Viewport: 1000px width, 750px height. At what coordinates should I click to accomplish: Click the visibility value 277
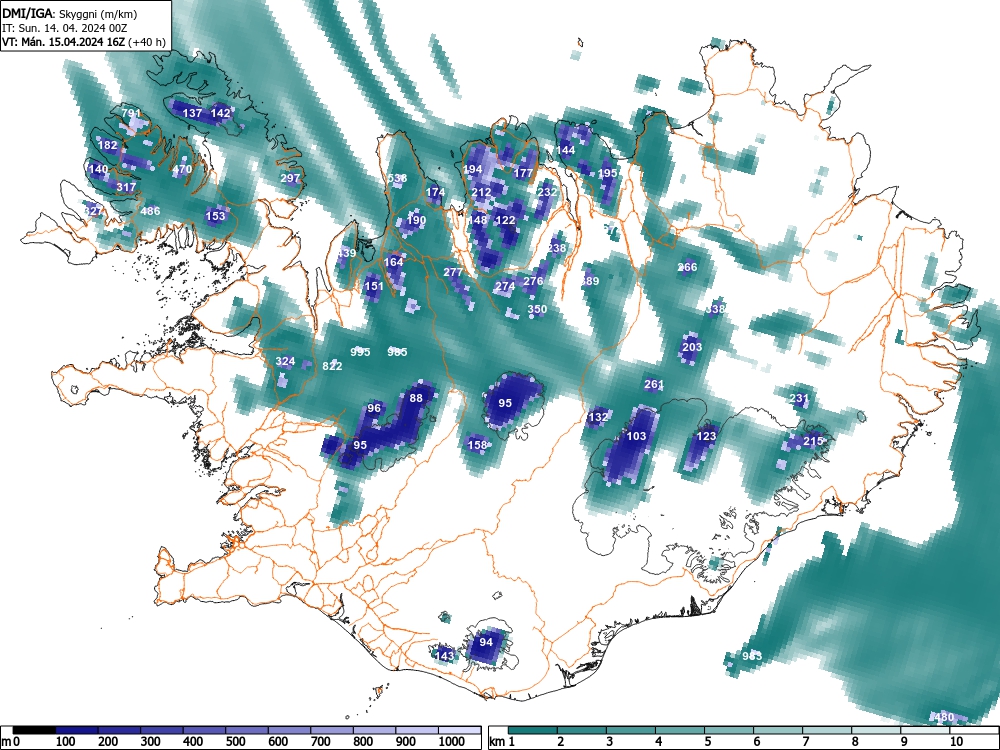coord(453,272)
